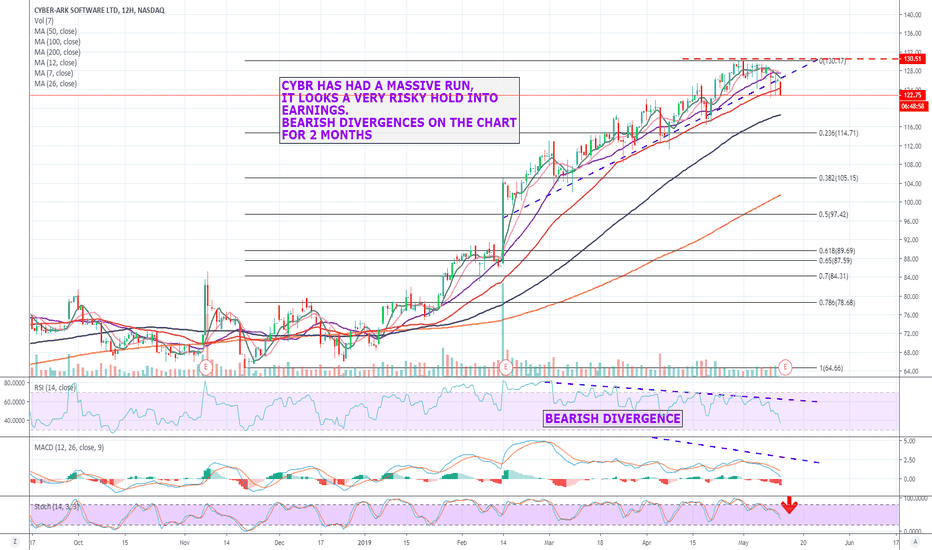Click the 18 date on the time axis

[600, 543]
